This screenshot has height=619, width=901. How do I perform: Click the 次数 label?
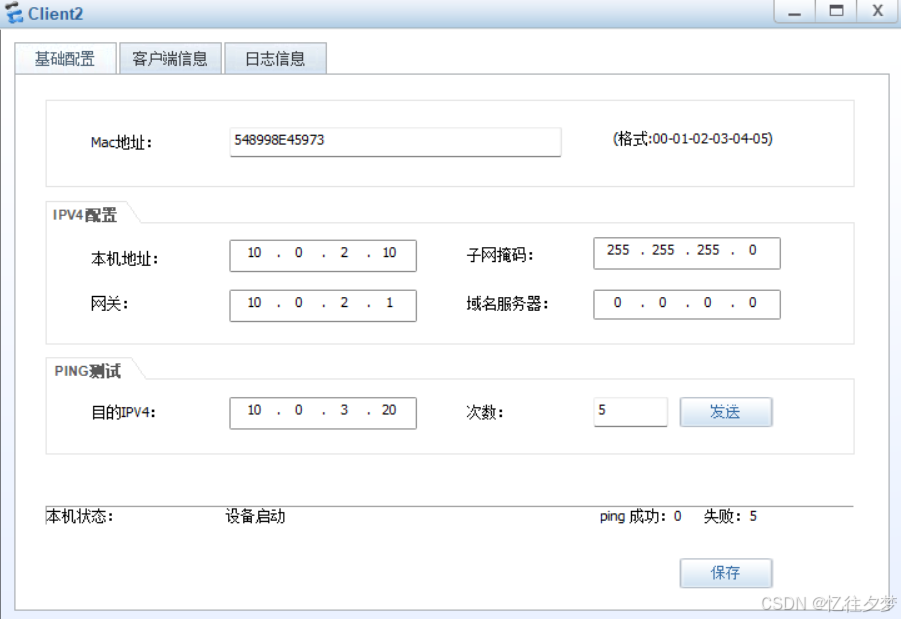pyautogui.click(x=484, y=412)
